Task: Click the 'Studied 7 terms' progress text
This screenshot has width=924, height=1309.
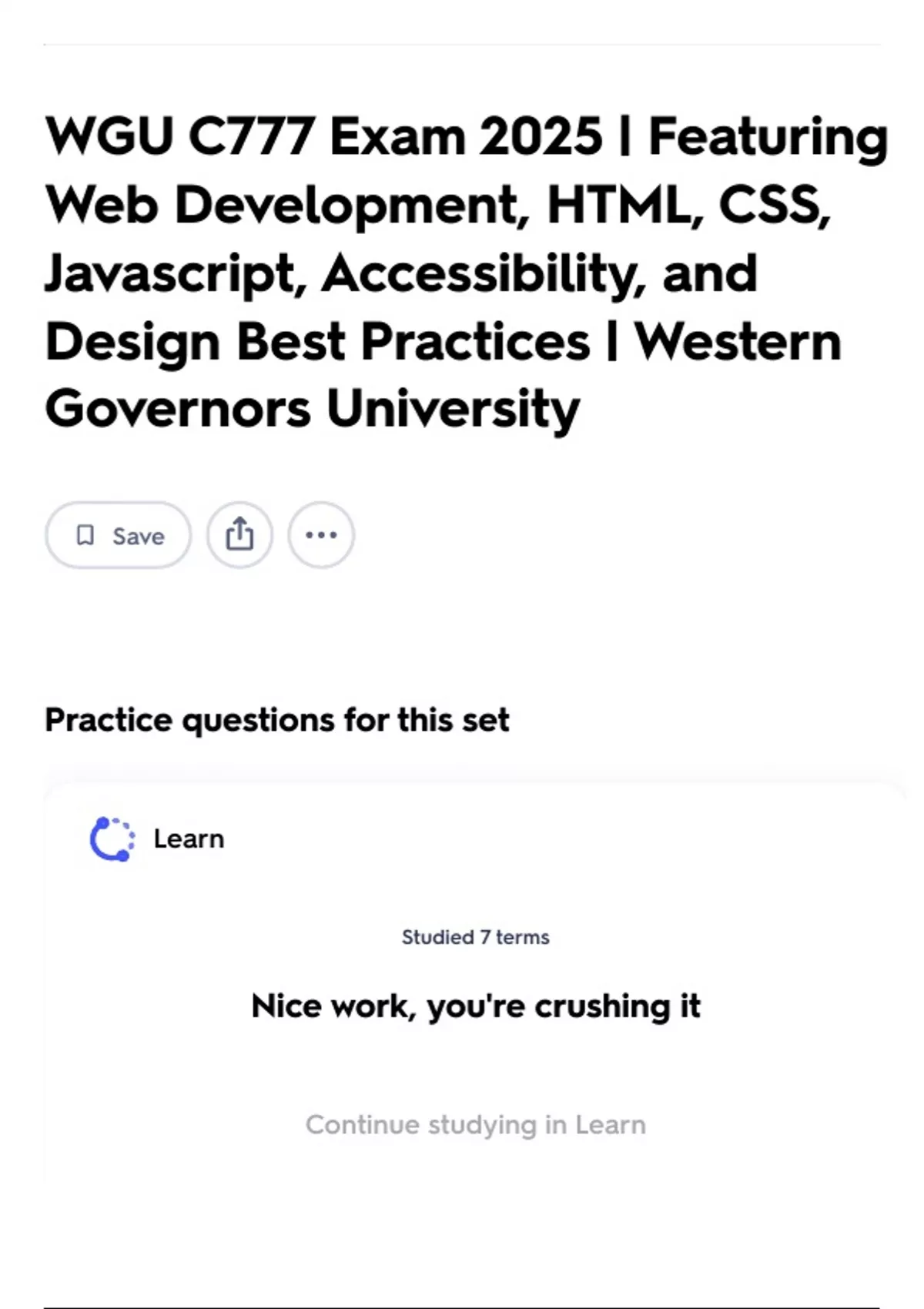Action: pos(474,937)
